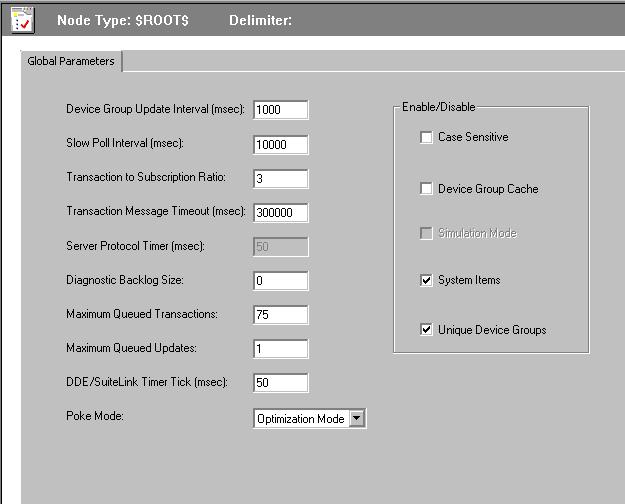This screenshot has height=504, width=625.
Task: Focus the Diagnostic Backlog Size field
Action: pyautogui.click(x=281, y=281)
